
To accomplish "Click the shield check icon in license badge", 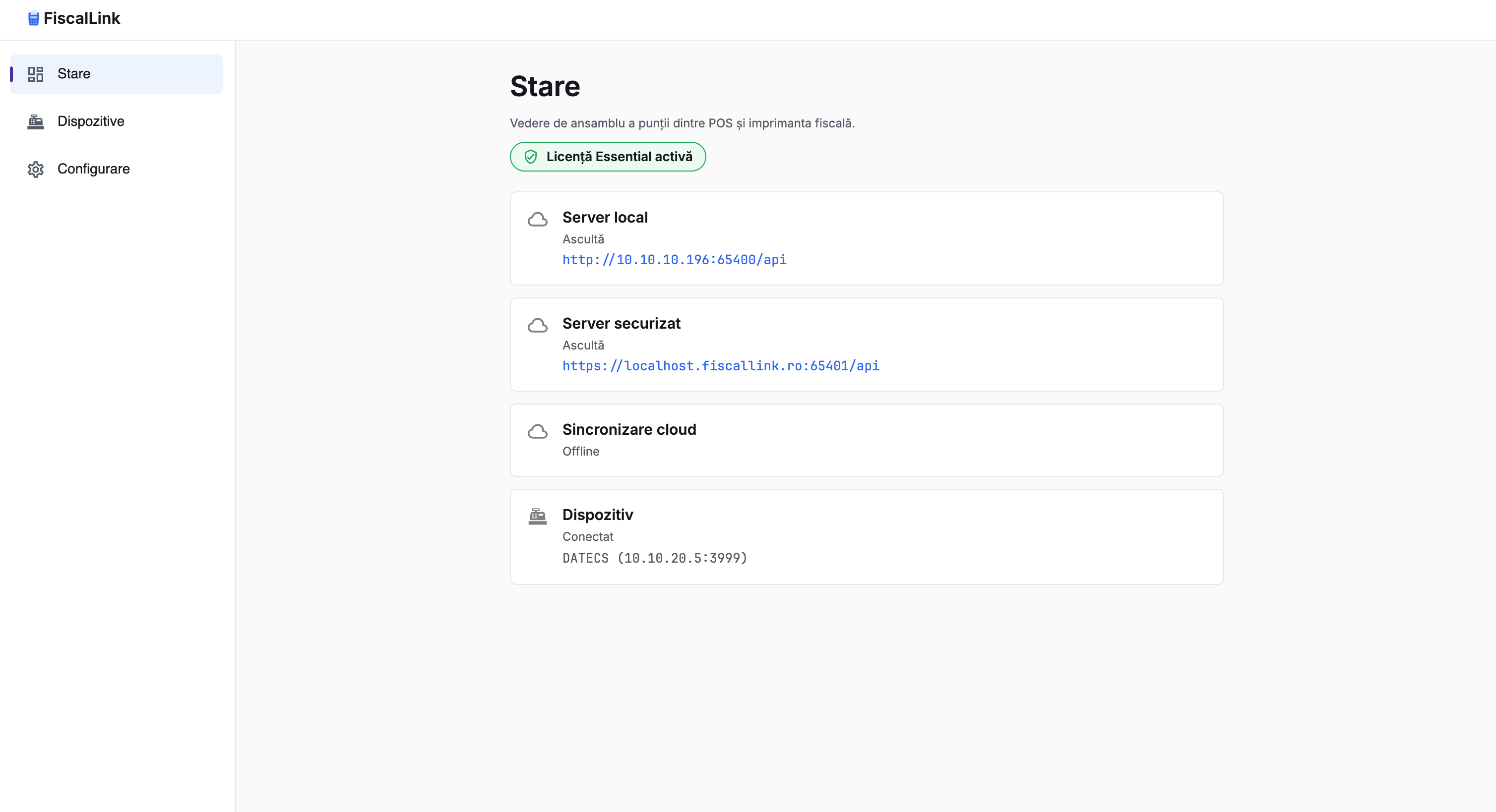I will point(531,157).
